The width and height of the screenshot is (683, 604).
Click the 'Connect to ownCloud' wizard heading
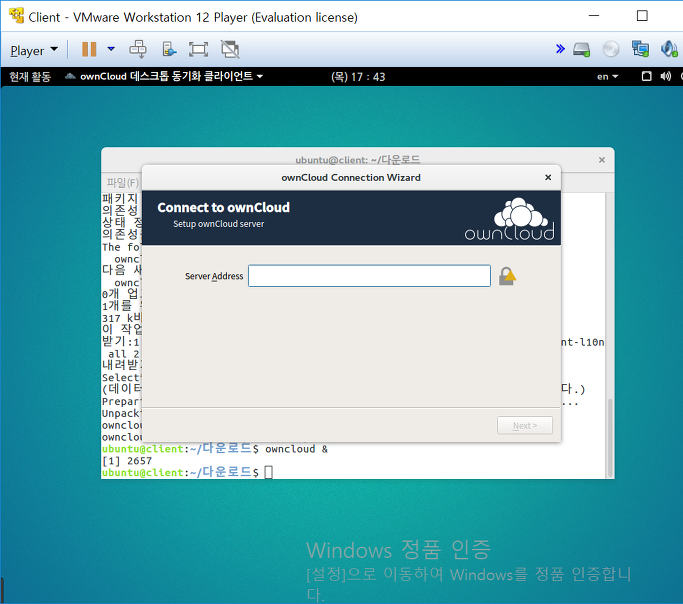coord(223,207)
